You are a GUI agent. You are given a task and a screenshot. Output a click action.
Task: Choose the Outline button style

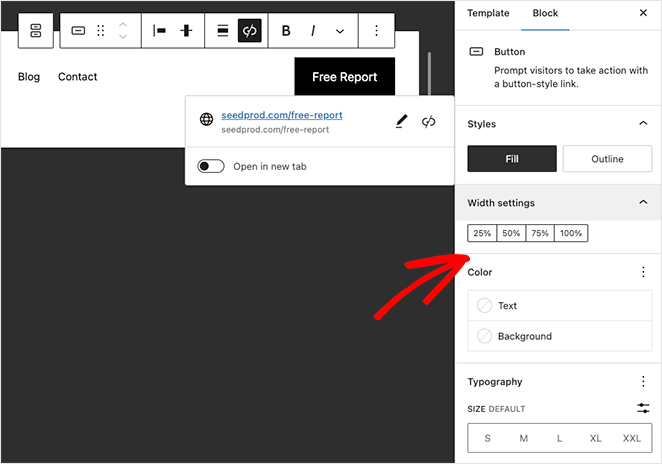[607, 159]
